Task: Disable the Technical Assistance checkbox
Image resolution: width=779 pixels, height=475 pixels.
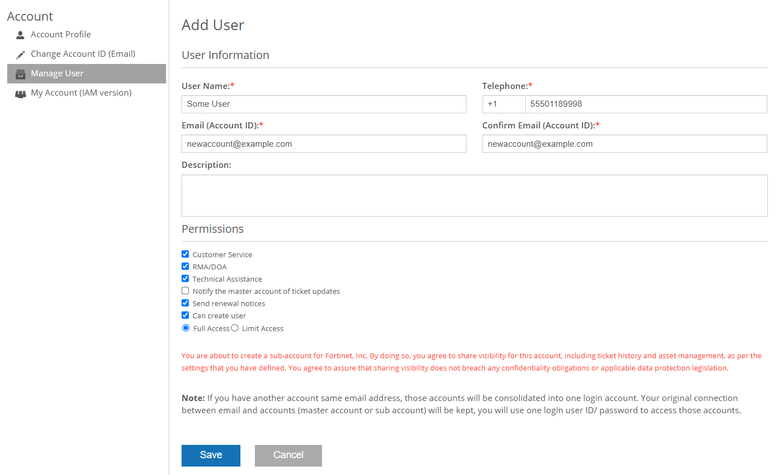Action: pos(185,279)
